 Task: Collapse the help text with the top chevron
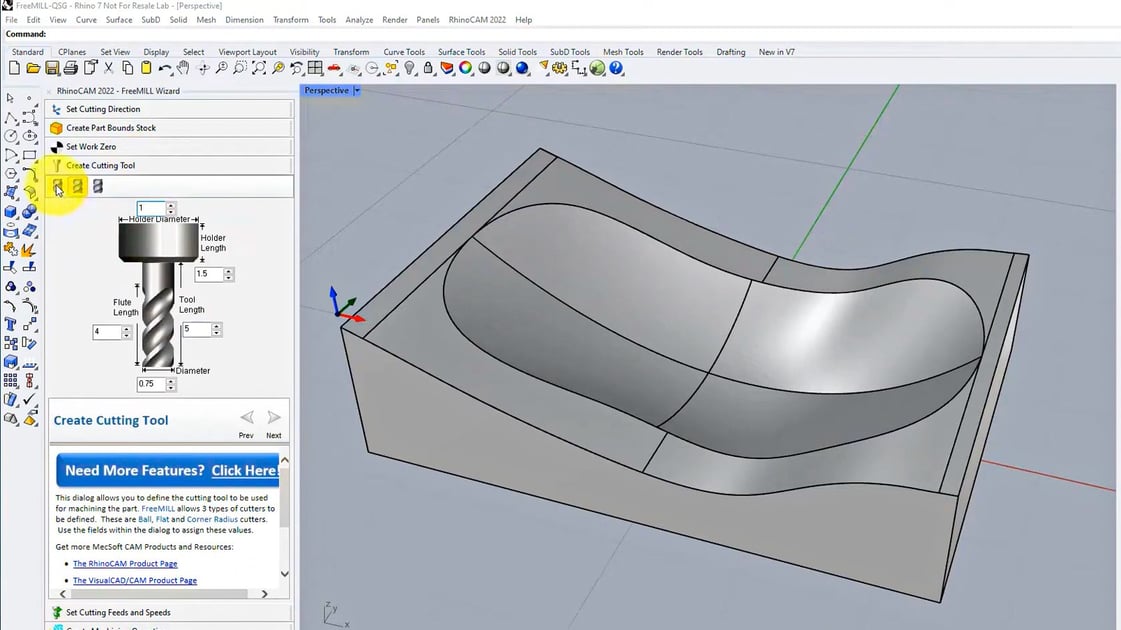tap(284, 458)
